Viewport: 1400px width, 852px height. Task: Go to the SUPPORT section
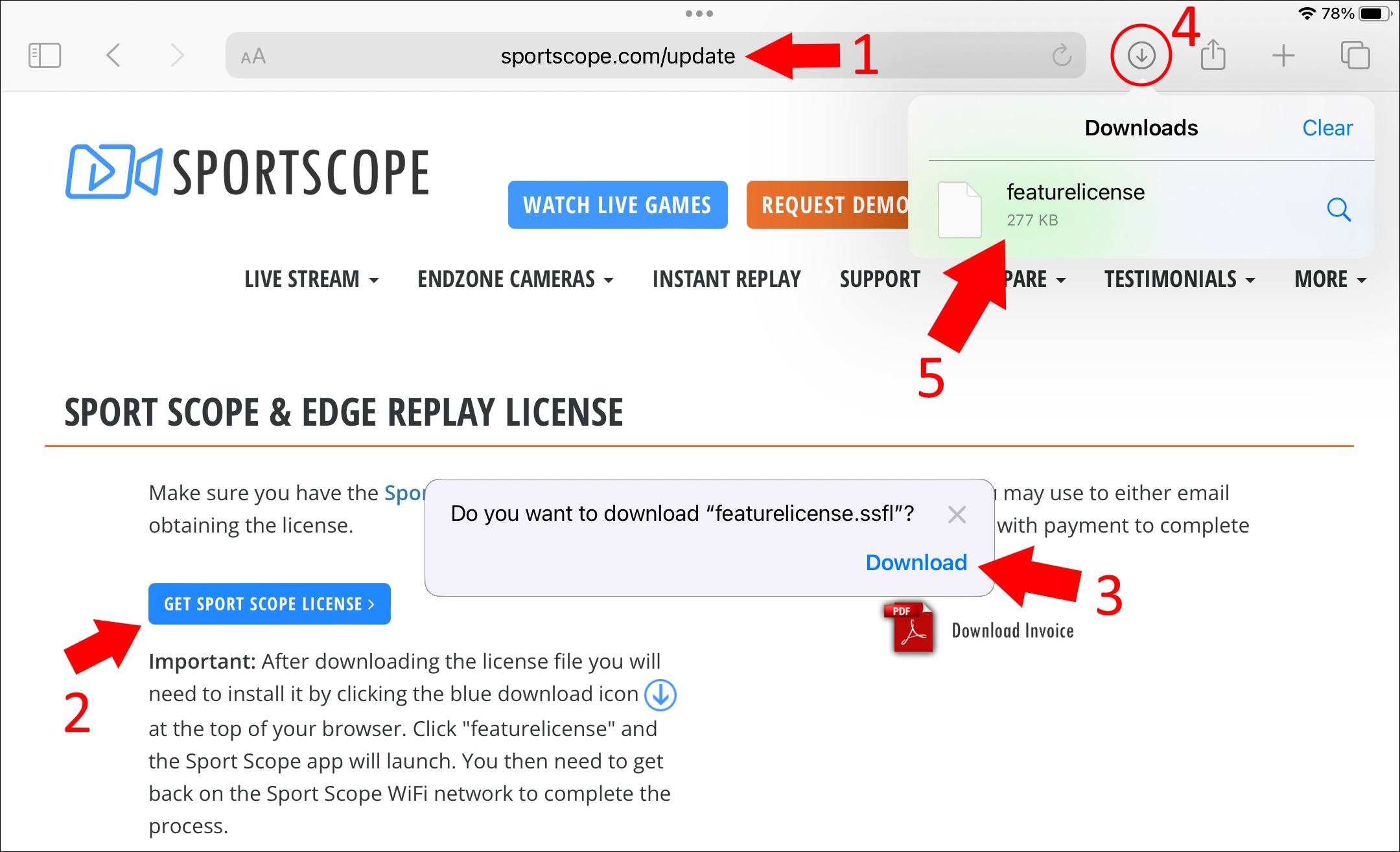880,279
